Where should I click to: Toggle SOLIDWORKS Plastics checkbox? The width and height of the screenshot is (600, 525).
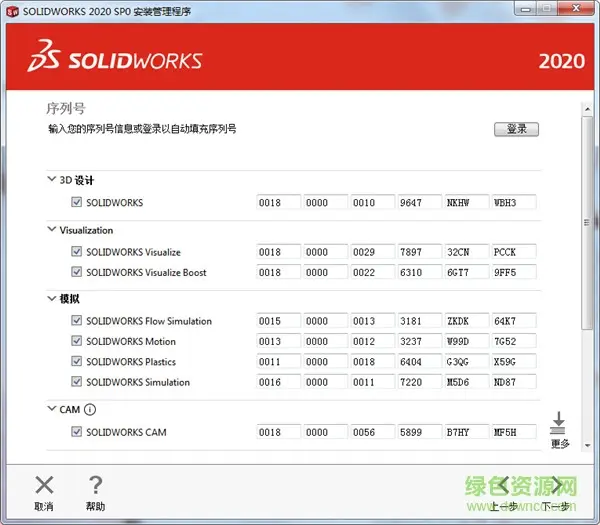(x=77, y=361)
